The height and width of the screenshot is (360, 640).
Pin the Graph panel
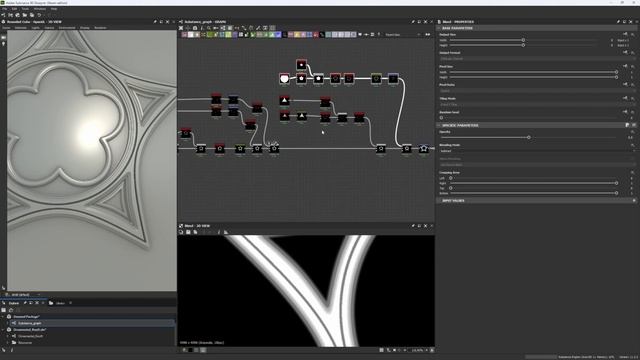(x=413, y=22)
